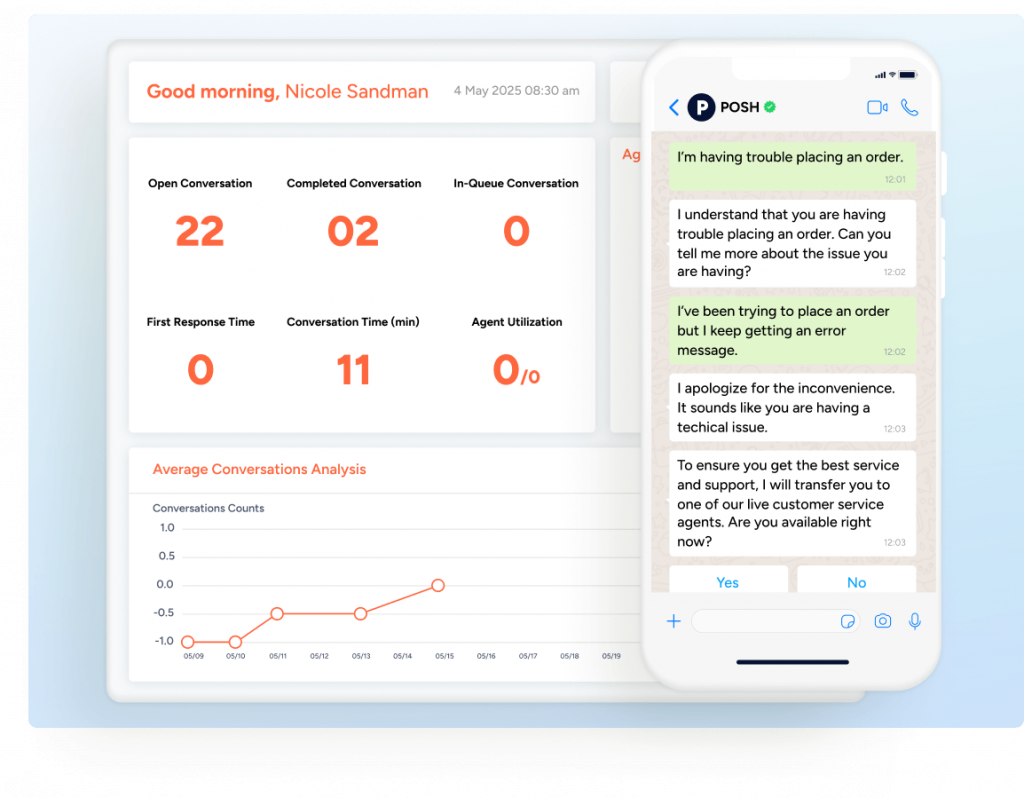Select the data point at 05/15 on the chart
1024x798 pixels.
(x=438, y=585)
